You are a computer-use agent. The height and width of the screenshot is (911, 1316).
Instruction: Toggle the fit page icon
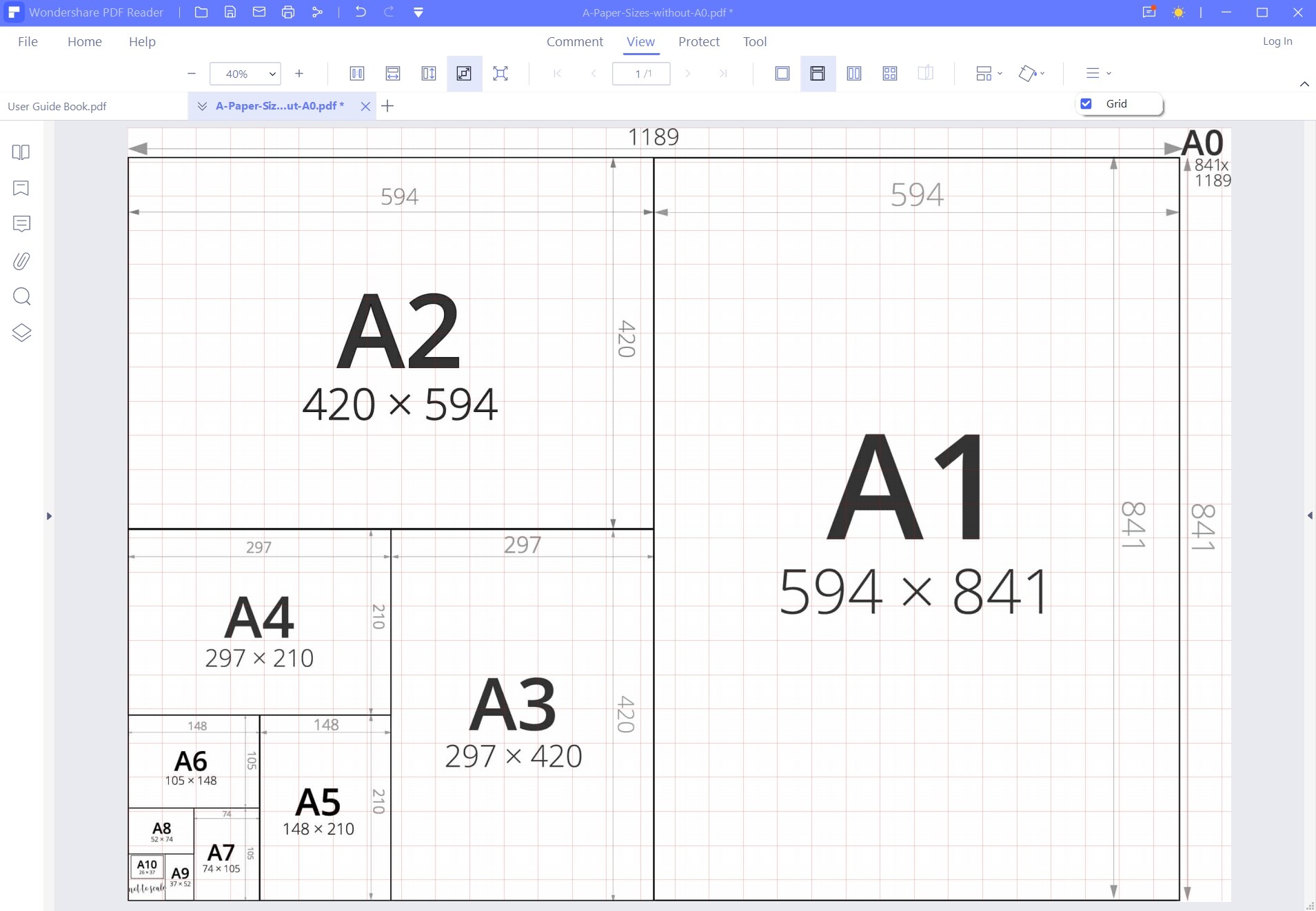click(465, 74)
